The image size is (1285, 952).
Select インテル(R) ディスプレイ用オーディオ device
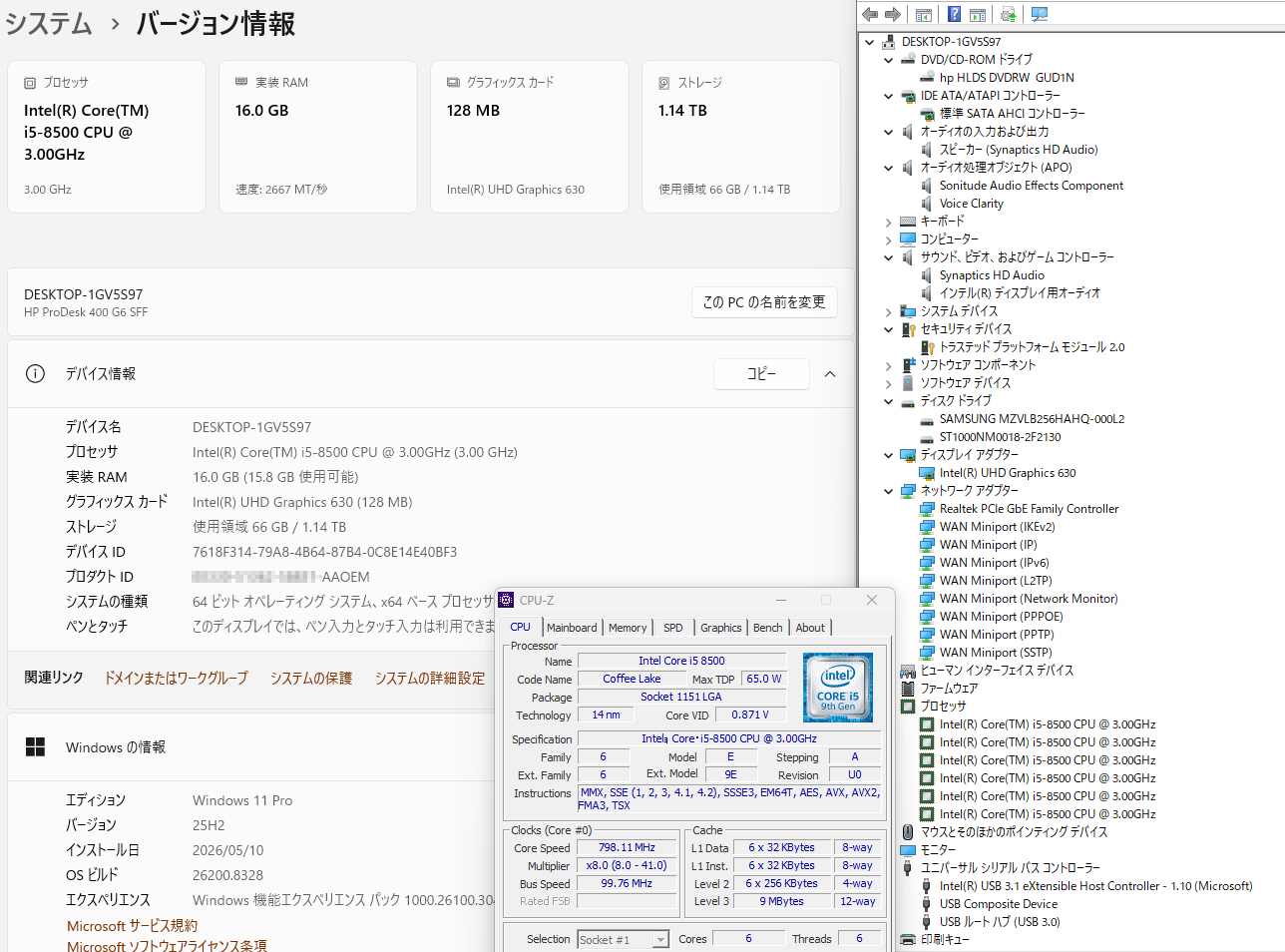tap(1020, 293)
